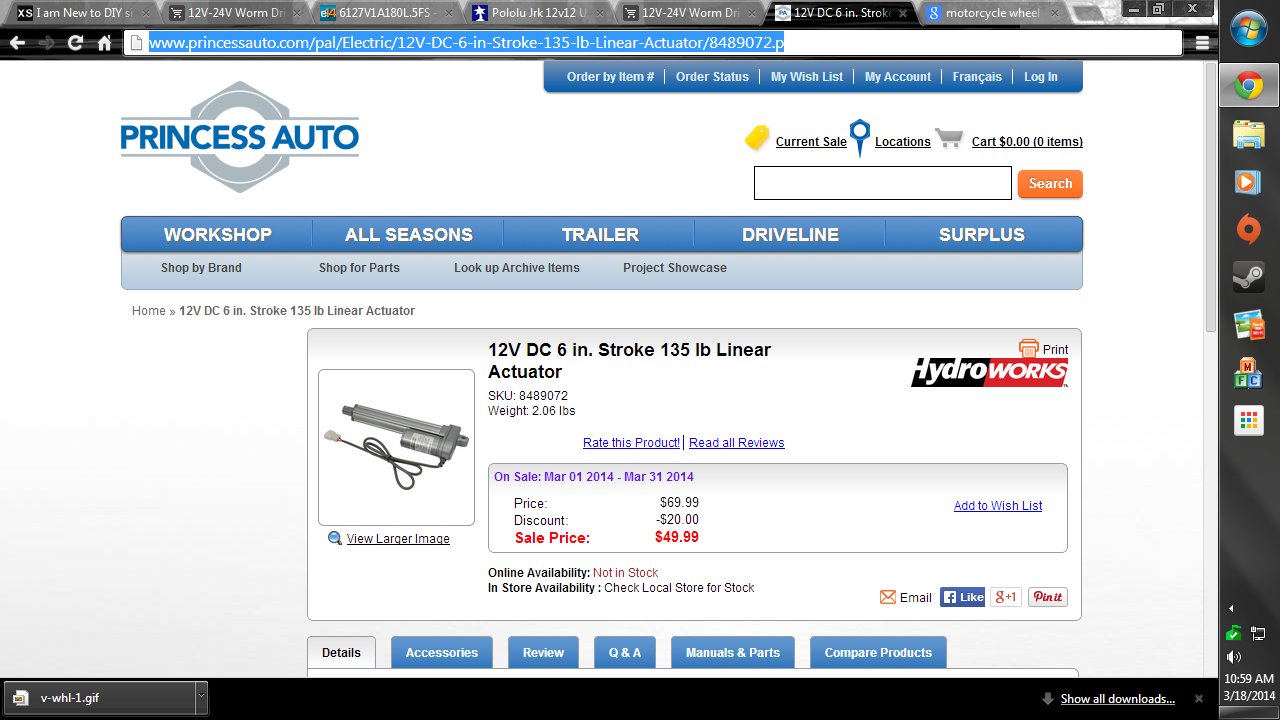This screenshot has height=720, width=1280.
Task: Click the Email envelope icon
Action: [888, 597]
